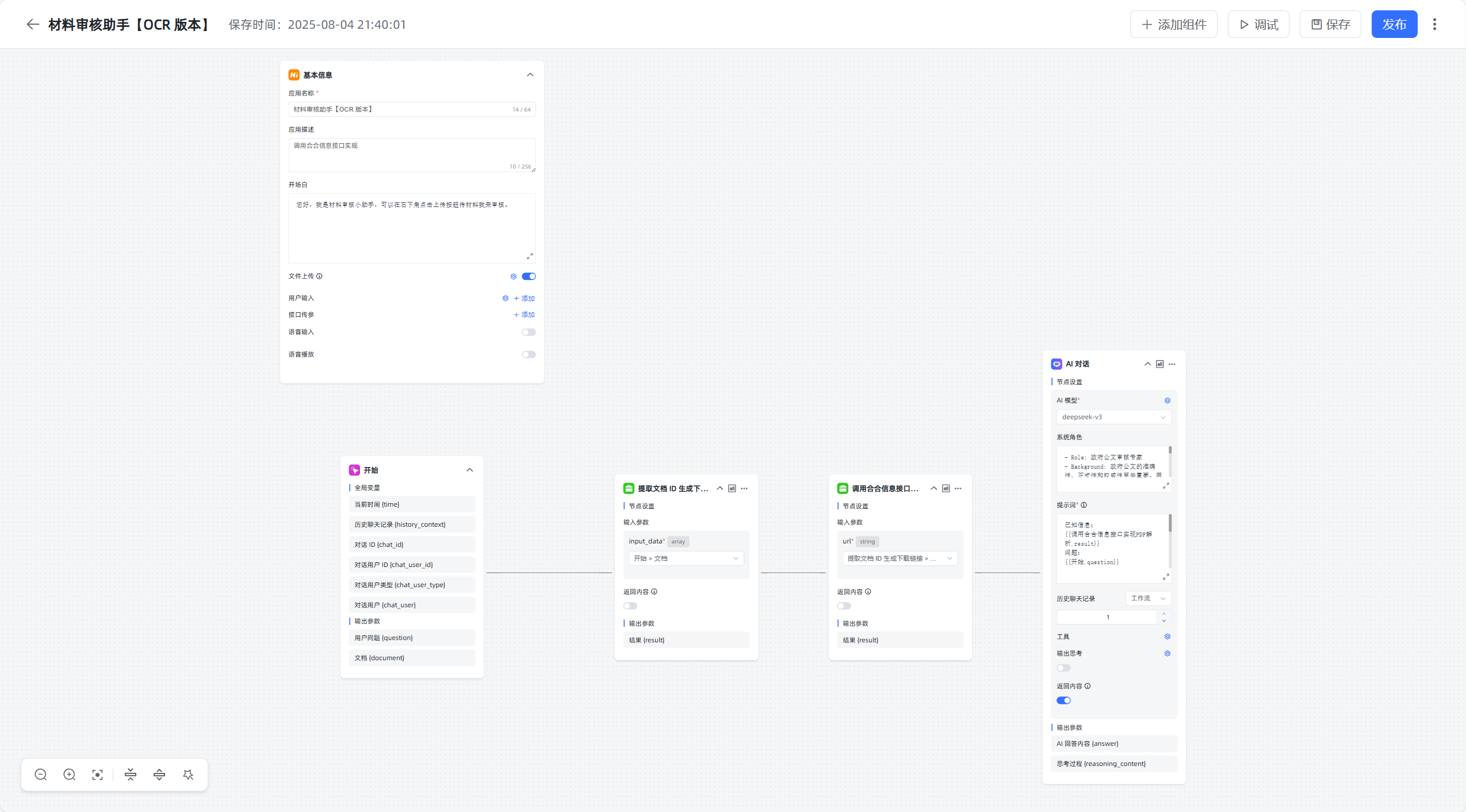This screenshot has height=812, width=1466.
Task: Zoom out on the canvas
Action: 41,775
